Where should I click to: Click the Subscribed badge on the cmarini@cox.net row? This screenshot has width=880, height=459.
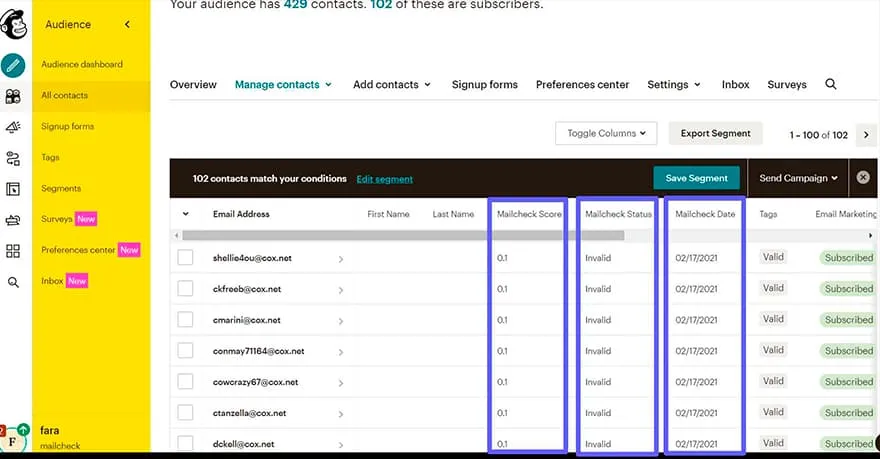pos(849,319)
